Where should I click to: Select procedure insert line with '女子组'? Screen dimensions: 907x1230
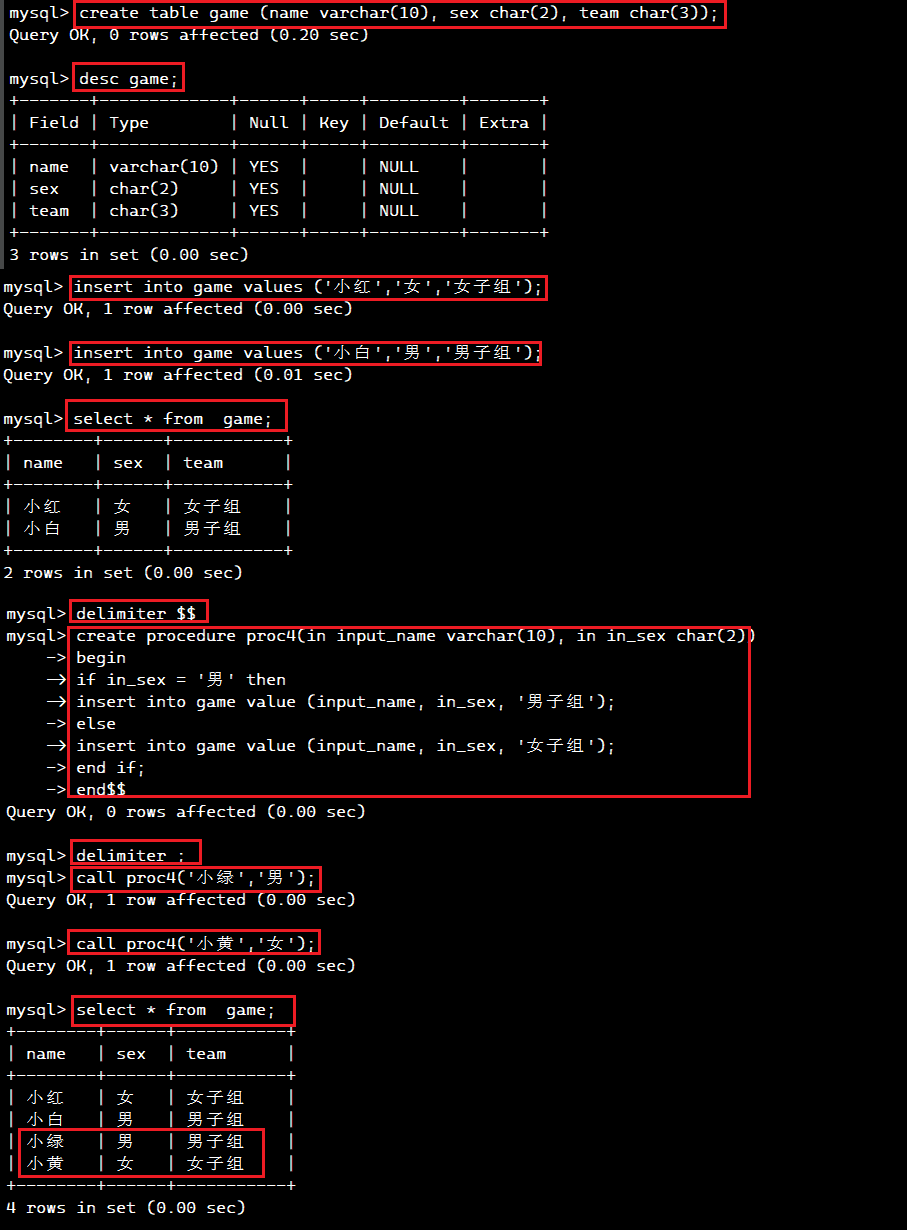click(x=346, y=746)
